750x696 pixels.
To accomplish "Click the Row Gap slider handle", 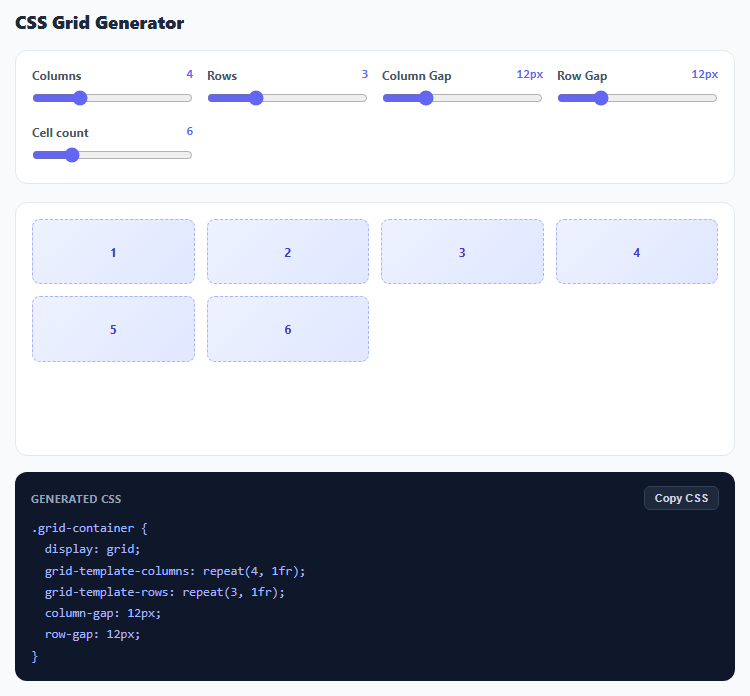I will point(601,98).
